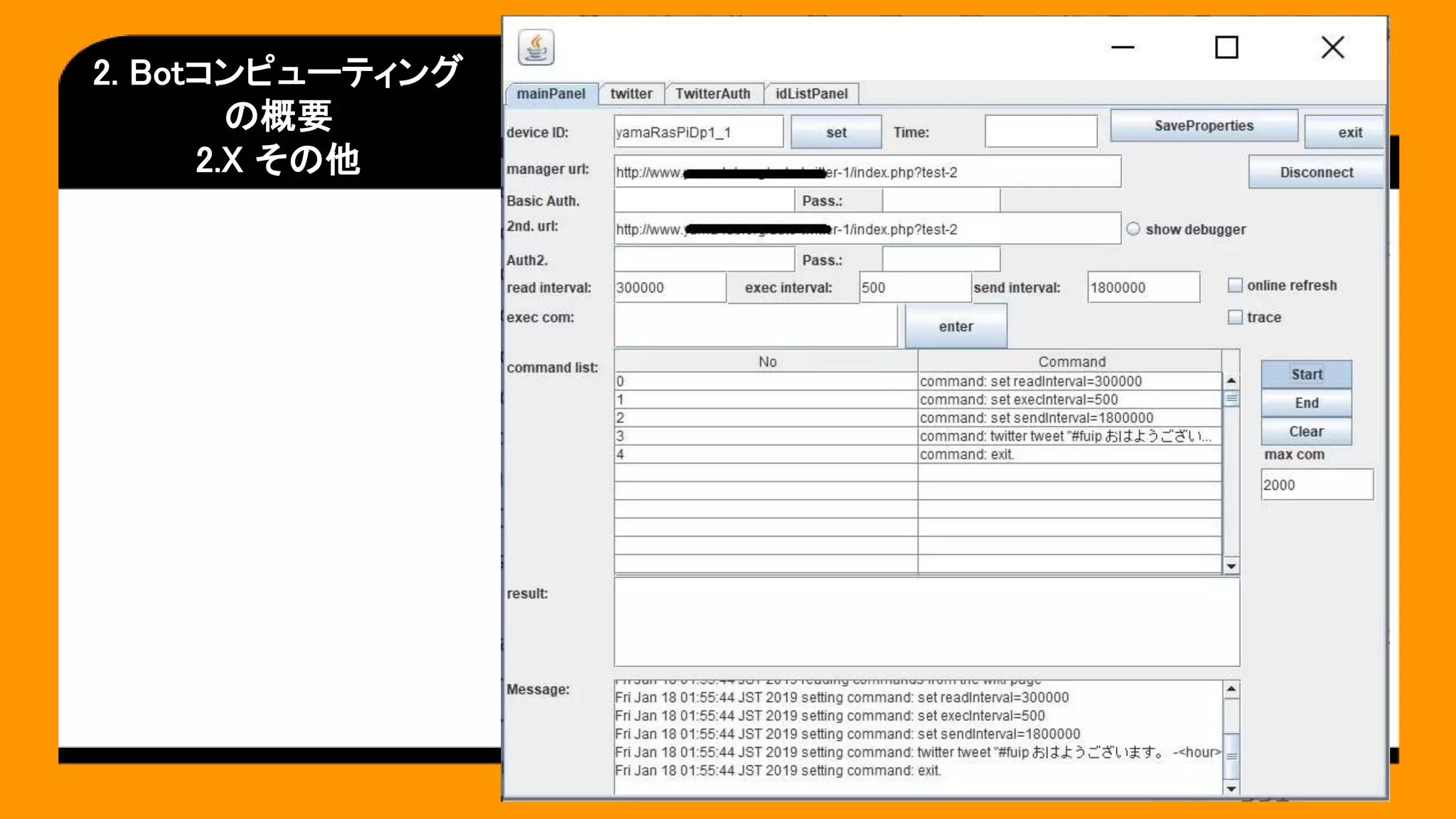Screen dimensions: 1456x819
Task: Click the exec com input field
Action: point(756,326)
